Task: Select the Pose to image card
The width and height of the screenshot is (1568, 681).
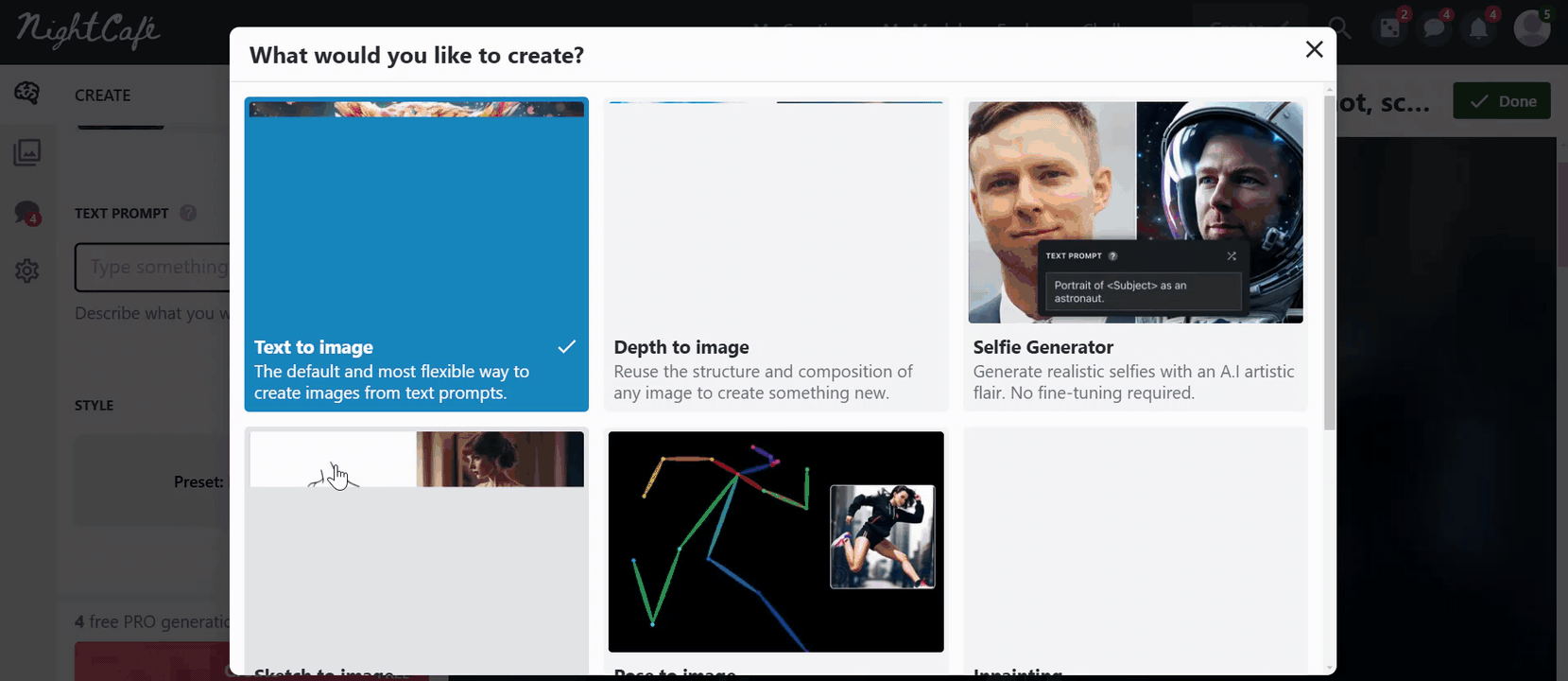Action: coord(775,550)
